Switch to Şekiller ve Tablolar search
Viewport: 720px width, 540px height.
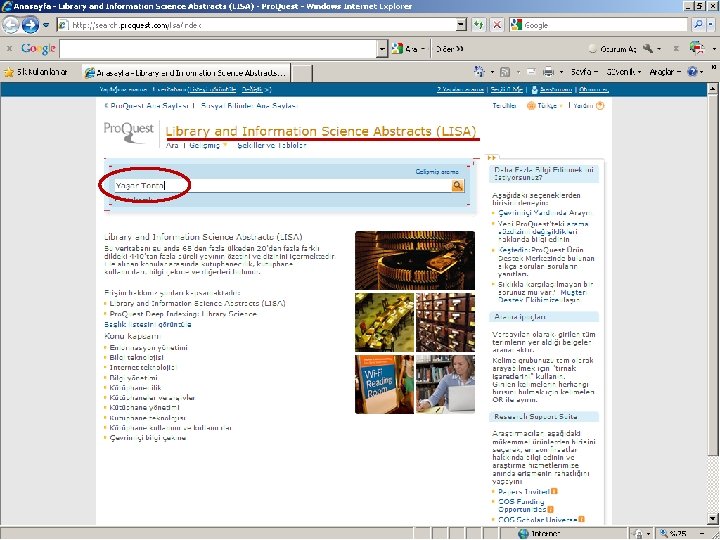coord(272,146)
